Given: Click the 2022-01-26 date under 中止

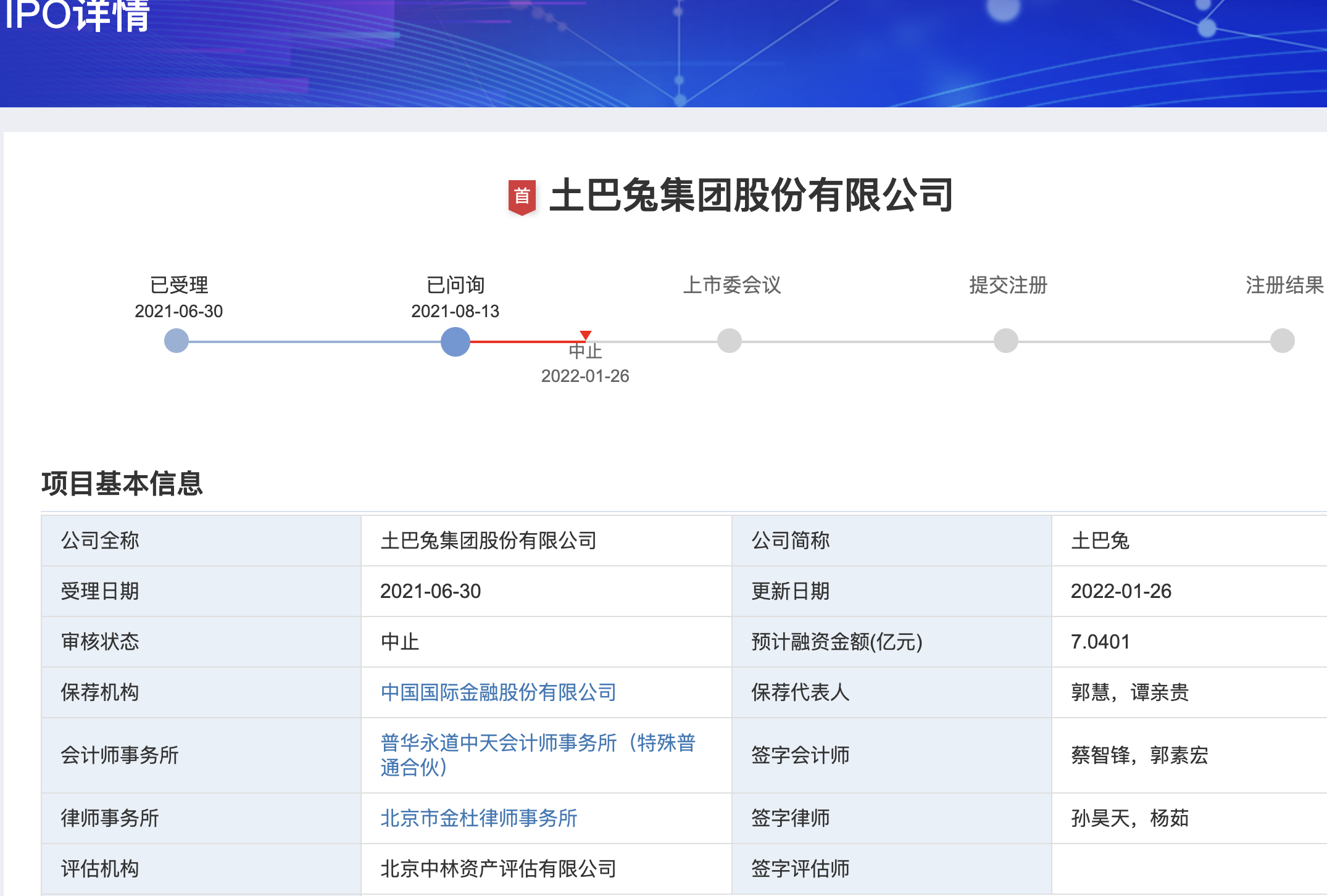Looking at the screenshot, I should pyautogui.click(x=585, y=376).
